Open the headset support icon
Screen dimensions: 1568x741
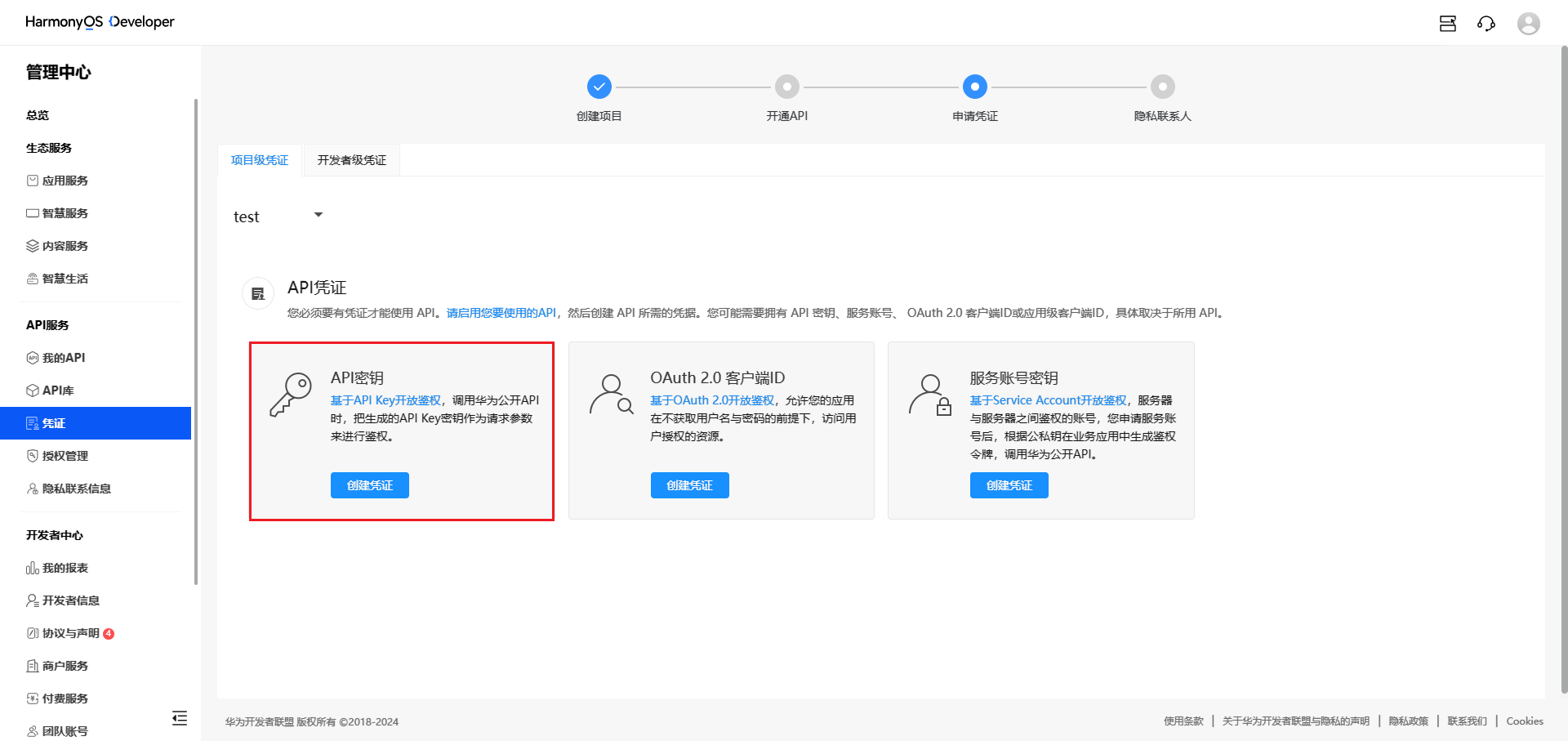tap(1486, 24)
